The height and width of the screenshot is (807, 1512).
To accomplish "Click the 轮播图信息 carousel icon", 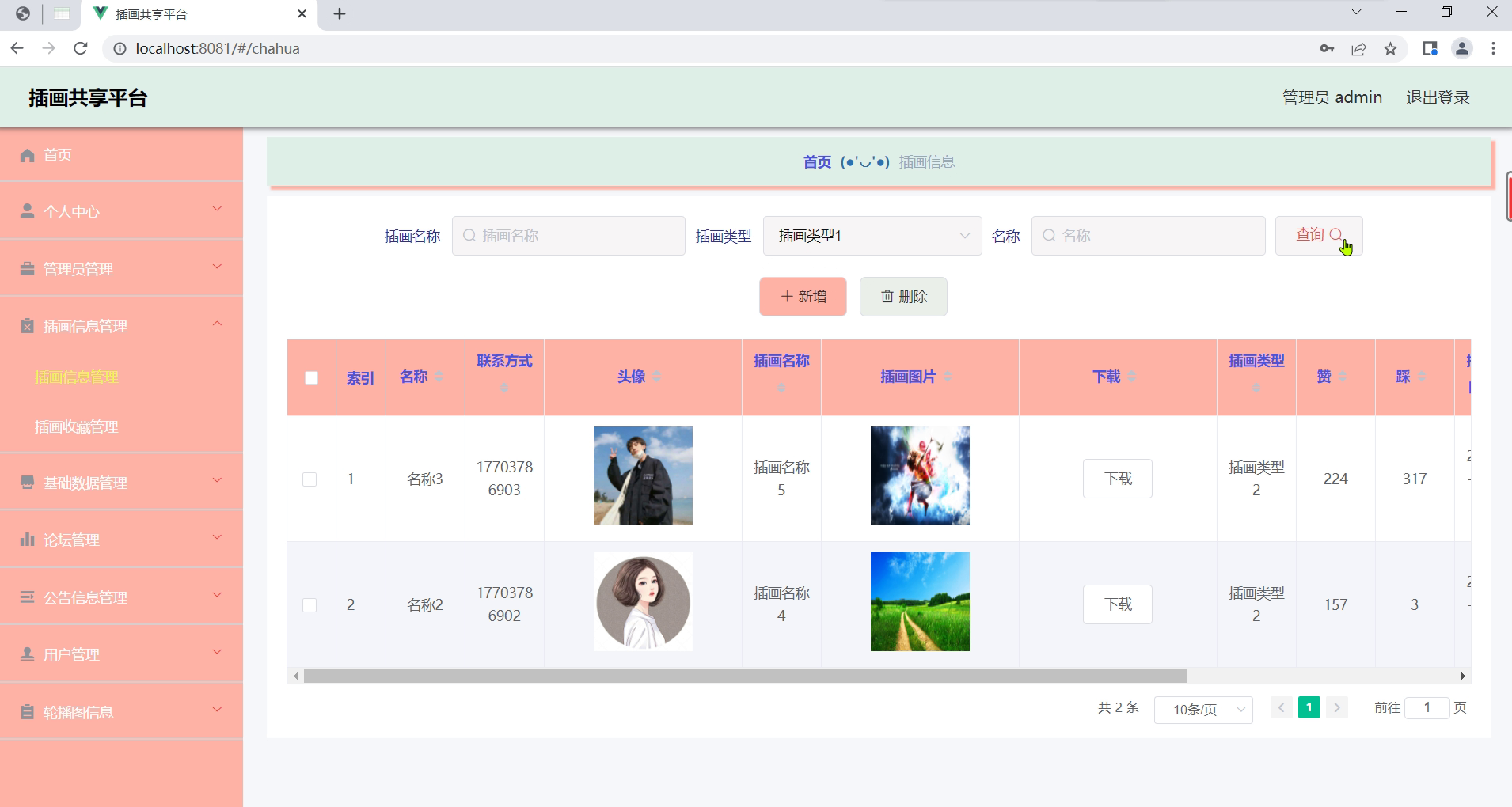I will [x=26, y=710].
